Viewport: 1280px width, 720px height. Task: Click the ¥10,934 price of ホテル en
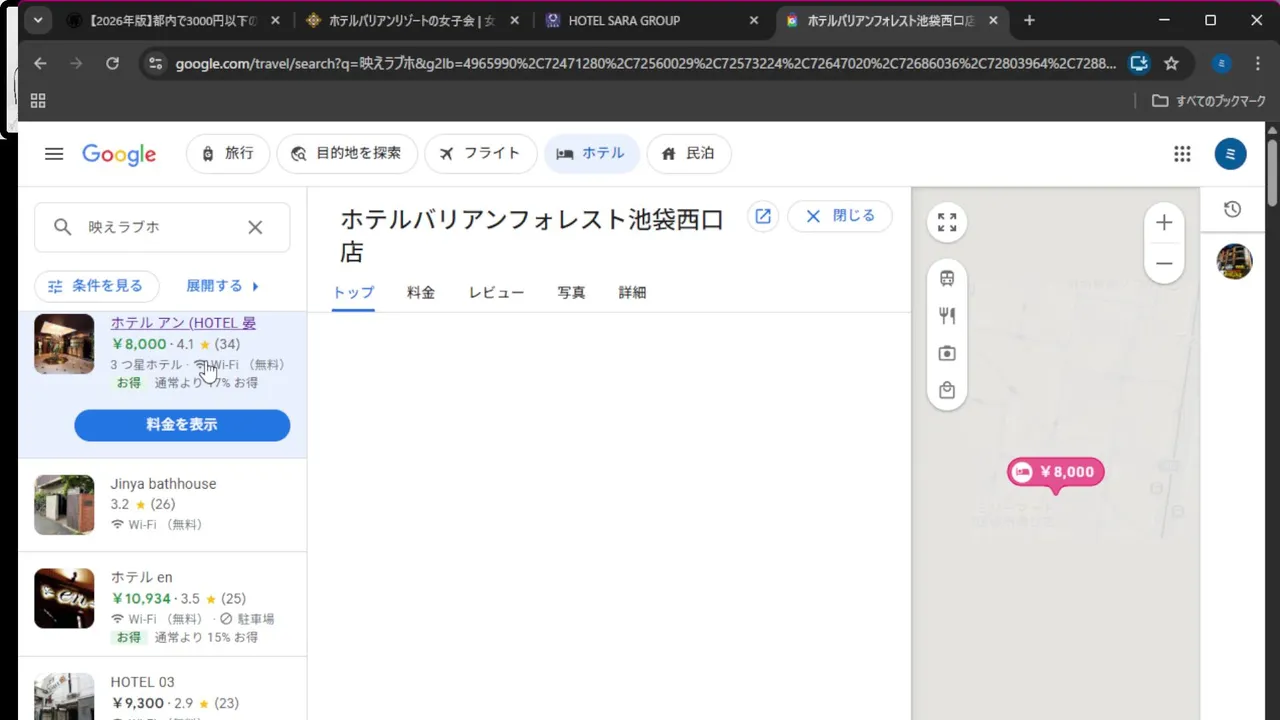141,599
